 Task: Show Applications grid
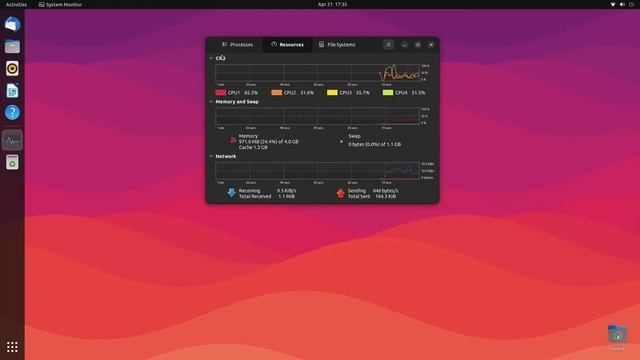12,347
